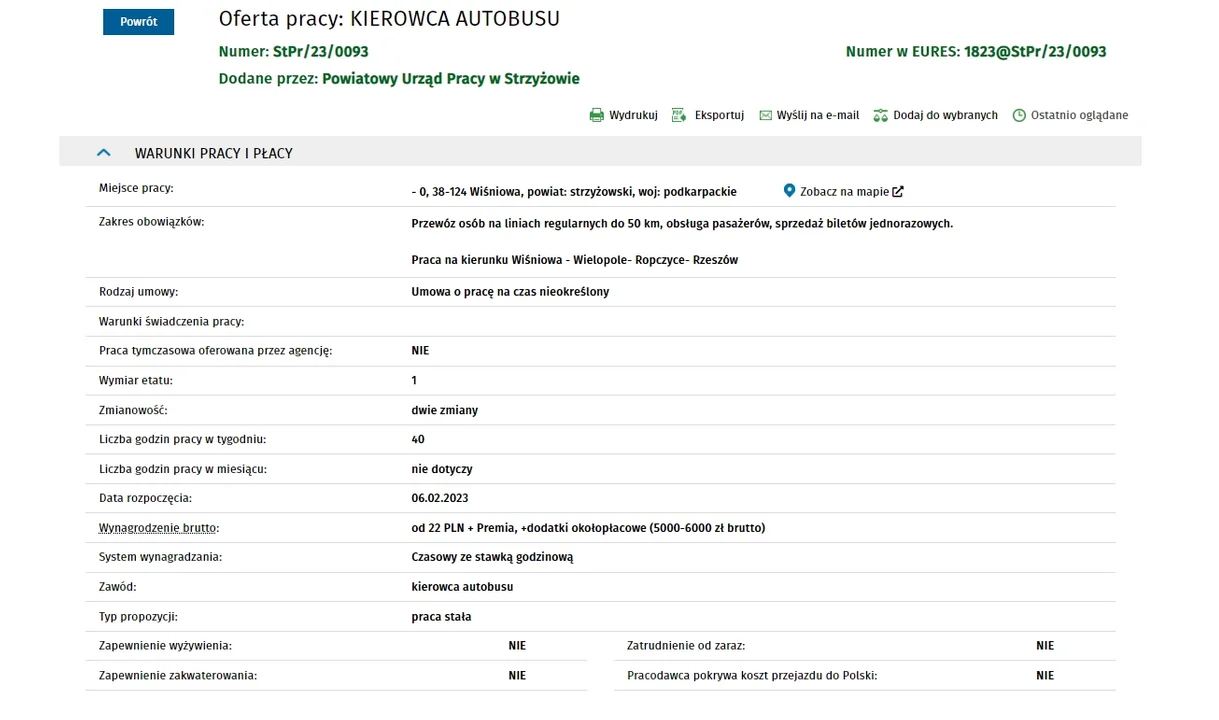The height and width of the screenshot is (720, 1219).
Task: Click the Rodzaj umowy label
Action: 138,292
